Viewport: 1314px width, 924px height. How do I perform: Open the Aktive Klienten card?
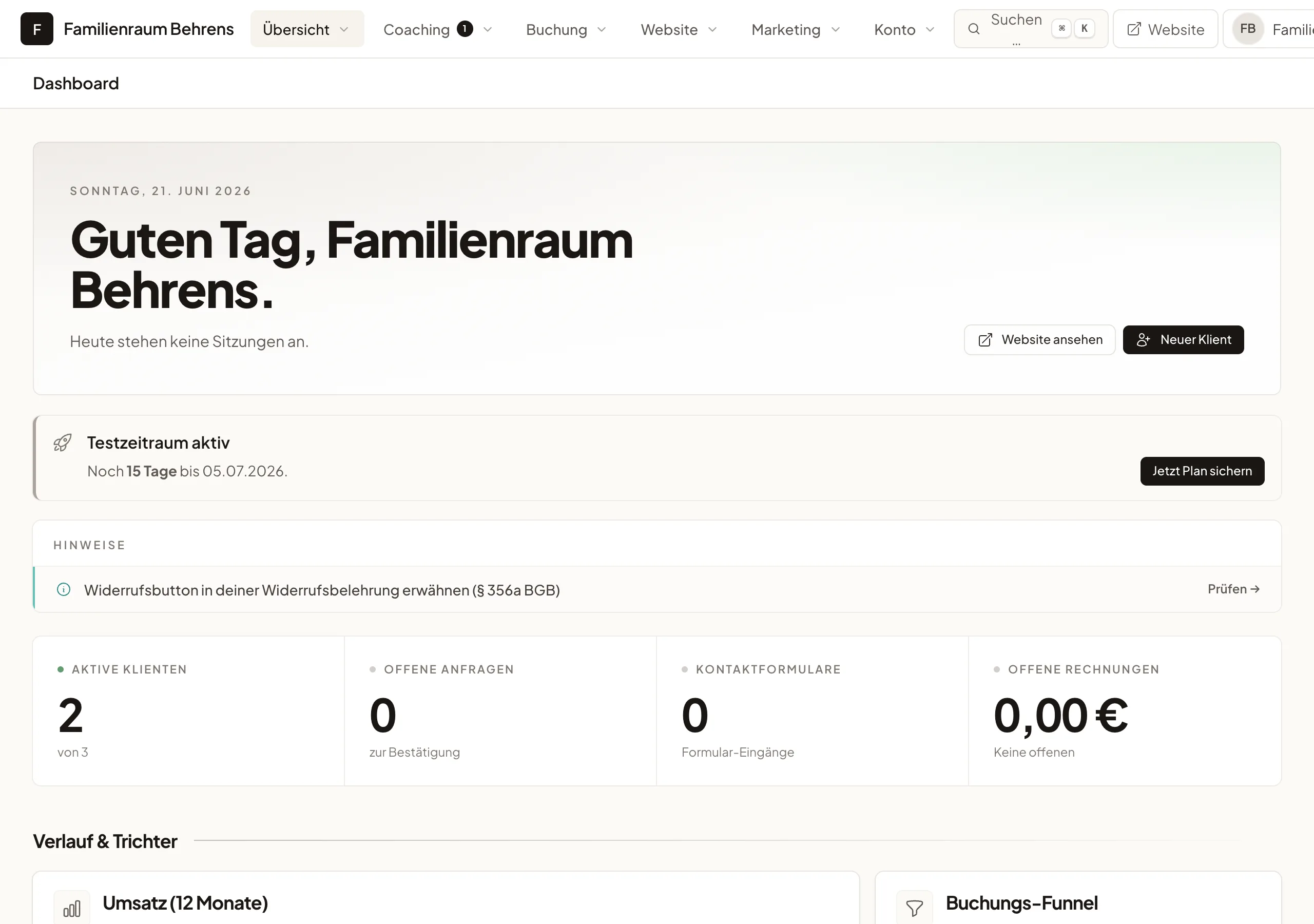[x=188, y=711]
